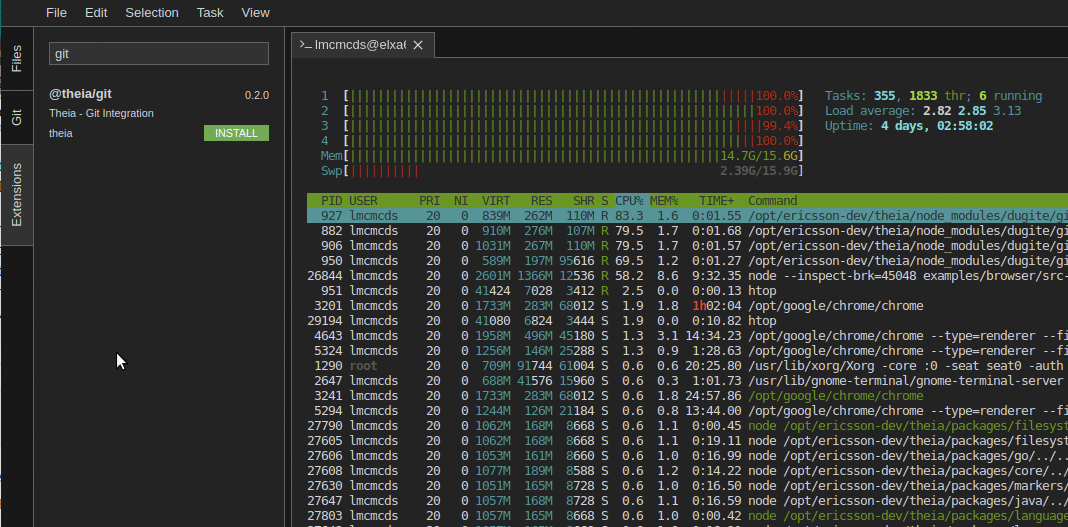Screen dimensions: 1068x527
Task: Select process row with PID 950
Action: (687, 261)
